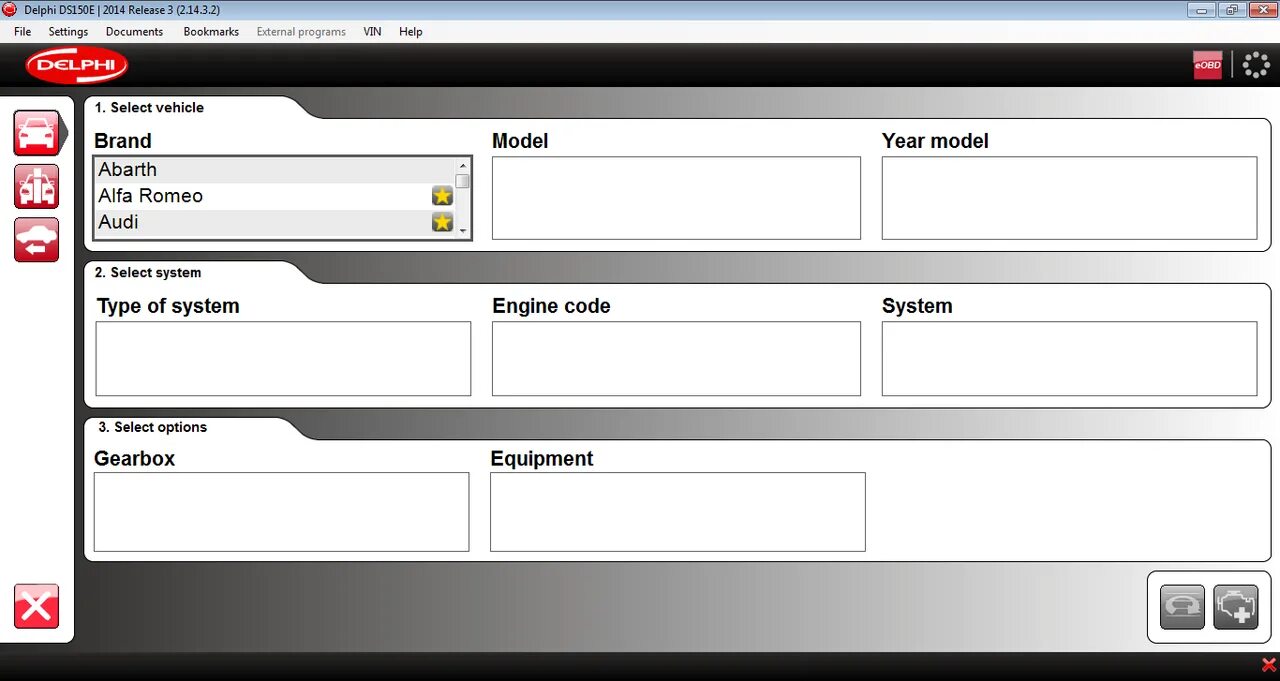Click the Type of system list box
Viewport: 1280px width, 681px height.
click(x=283, y=358)
